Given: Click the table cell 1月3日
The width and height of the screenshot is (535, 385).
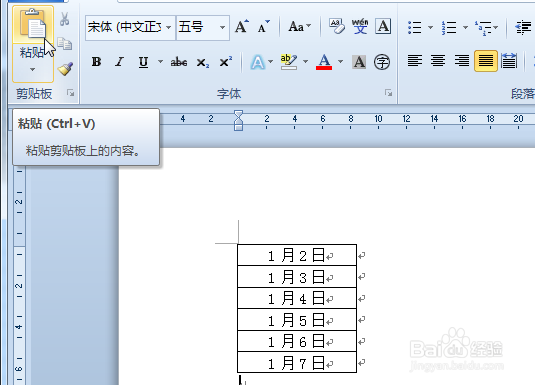Looking at the screenshot, I should click(297, 277).
